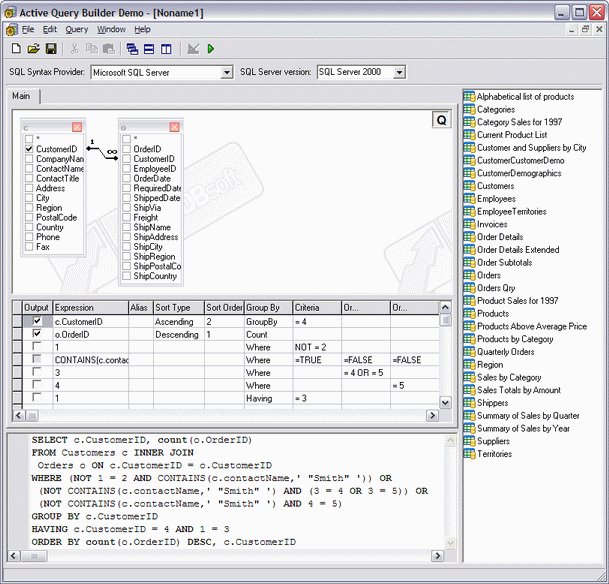This screenshot has height=584, width=609.
Task: Open the Query menu
Action: click(x=77, y=30)
